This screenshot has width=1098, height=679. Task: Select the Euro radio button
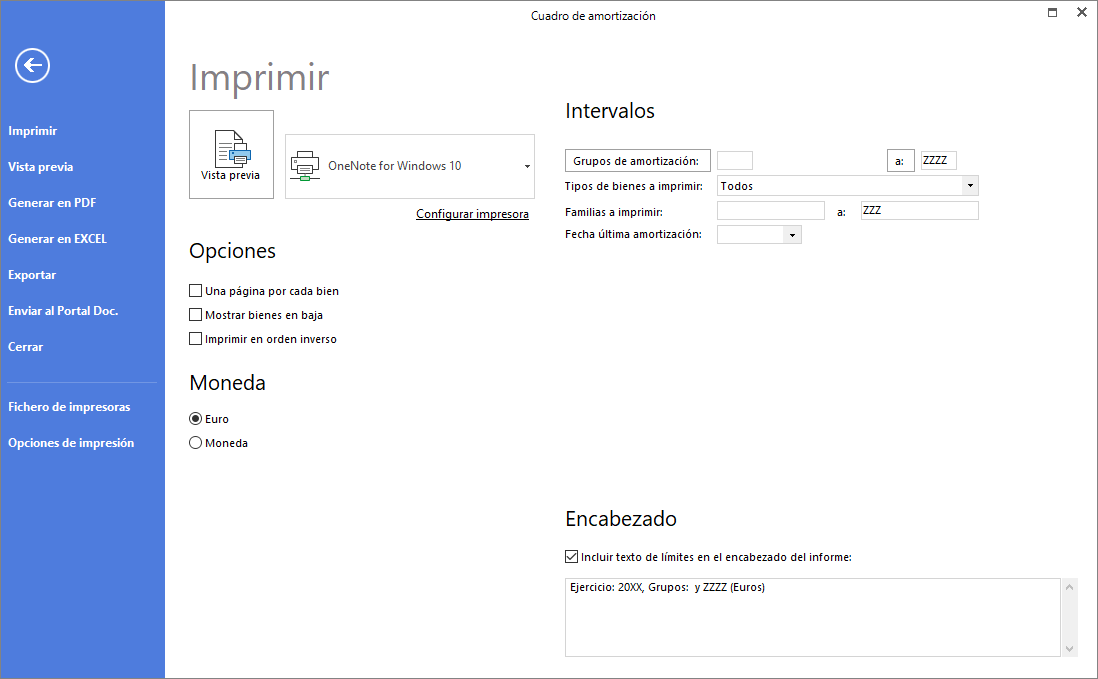195,419
